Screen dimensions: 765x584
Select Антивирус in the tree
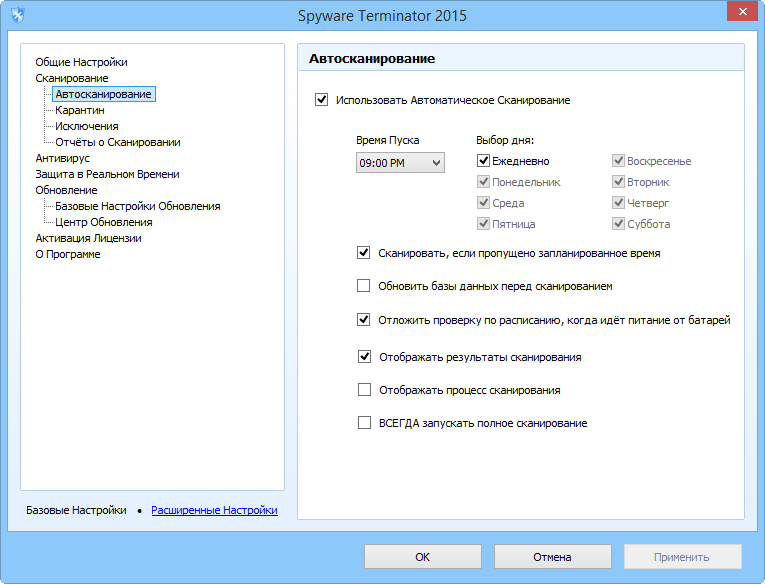(x=62, y=158)
